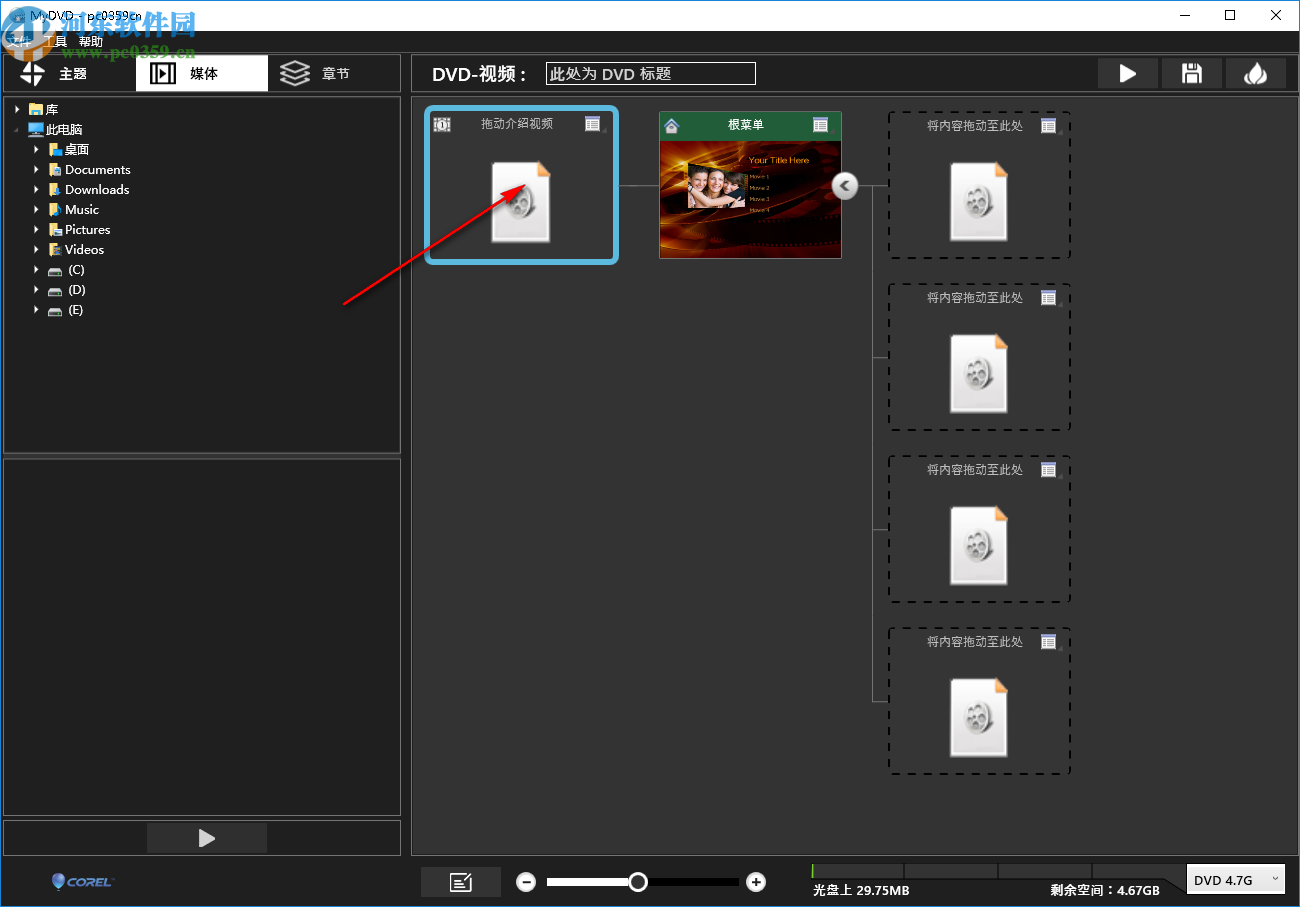Open the edit disc notes icon near zoom slider
This screenshot has width=1300, height=907.
pyautogui.click(x=460, y=881)
